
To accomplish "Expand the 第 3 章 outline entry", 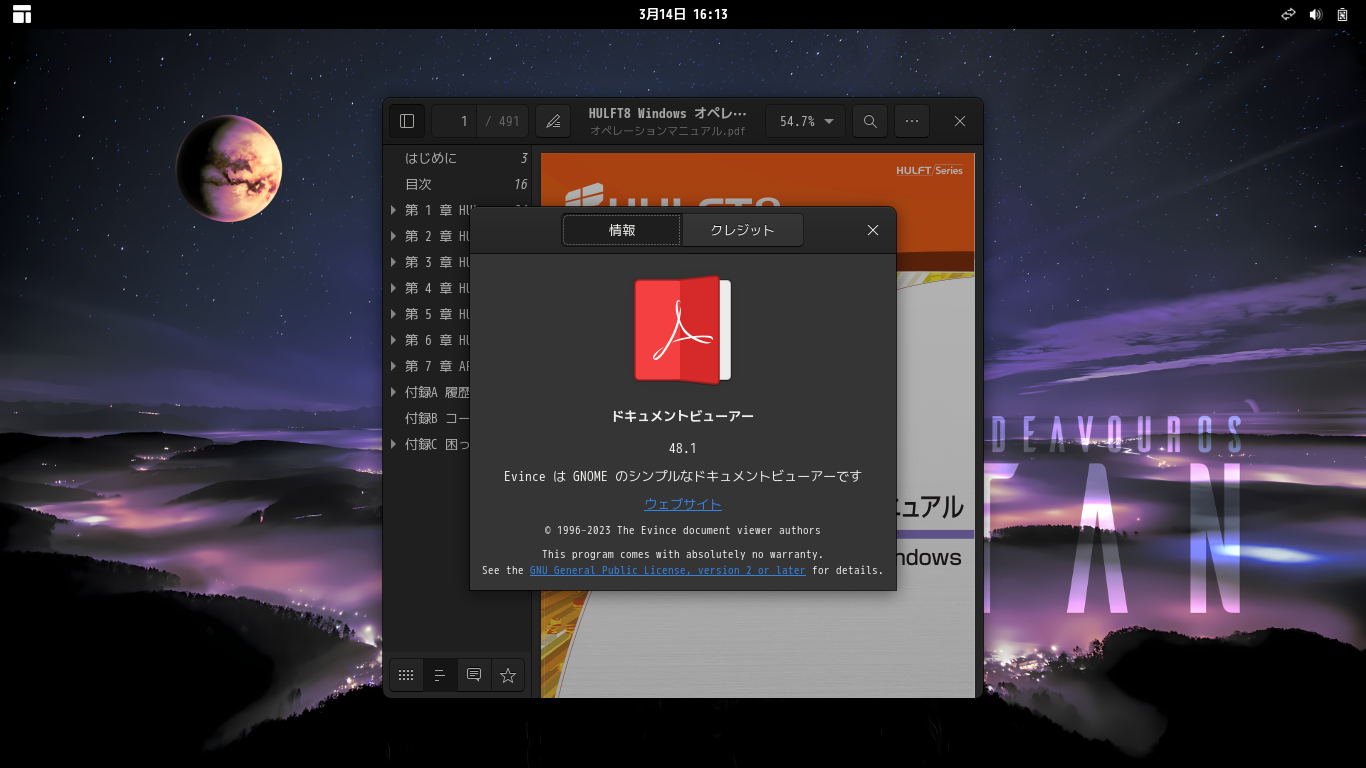I will point(393,262).
